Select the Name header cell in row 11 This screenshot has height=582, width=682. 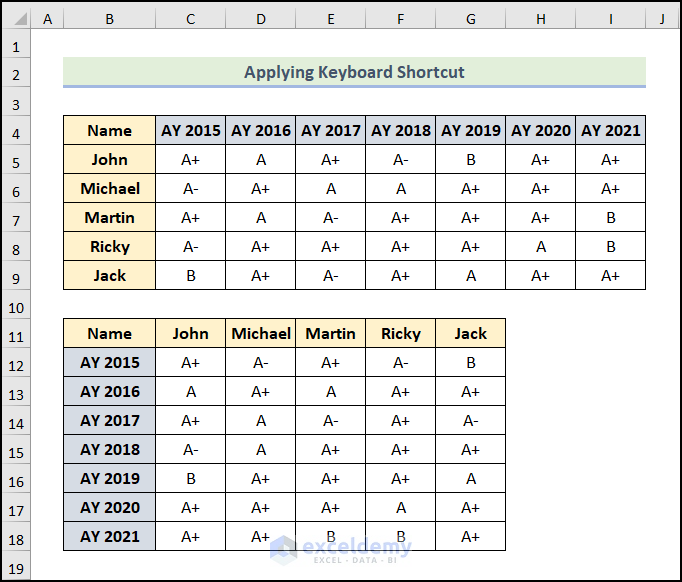pyautogui.click(x=109, y=333)
